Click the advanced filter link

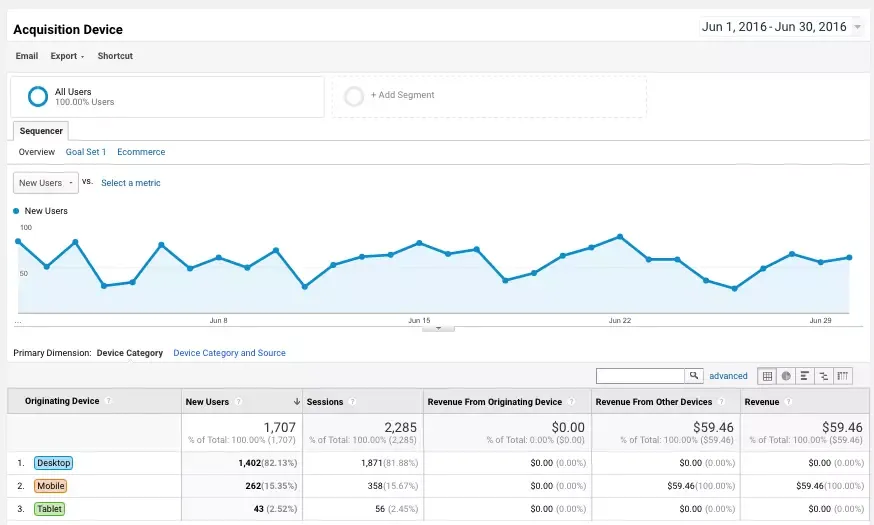(728, 376)
